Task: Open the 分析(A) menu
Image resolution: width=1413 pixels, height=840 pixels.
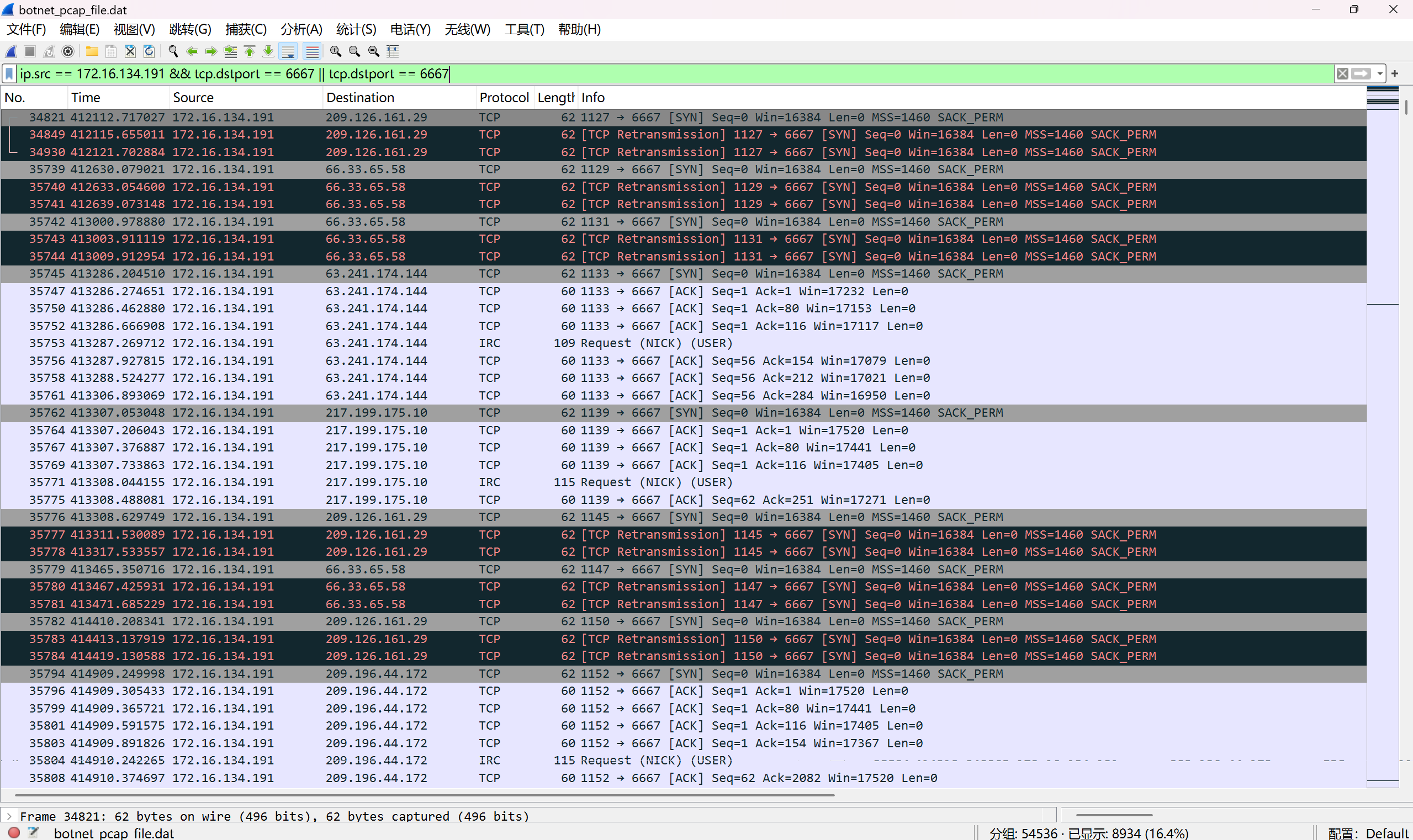Action: 301,29
